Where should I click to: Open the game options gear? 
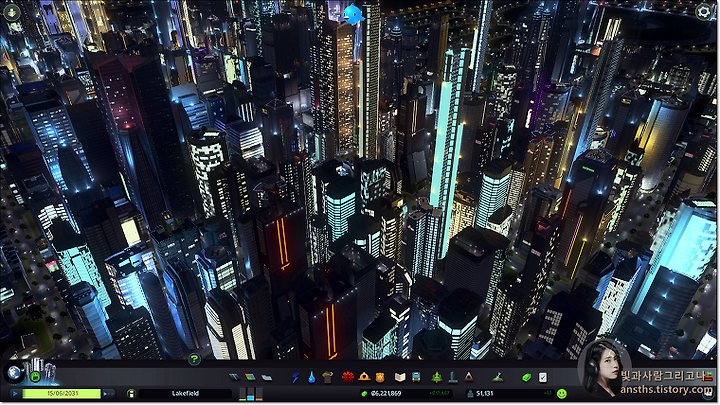click(x=703, y=12)
